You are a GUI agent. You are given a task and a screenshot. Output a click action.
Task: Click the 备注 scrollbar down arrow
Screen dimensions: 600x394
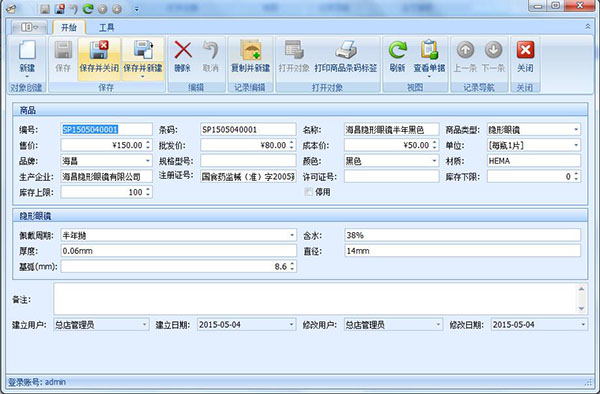point(581,309)
